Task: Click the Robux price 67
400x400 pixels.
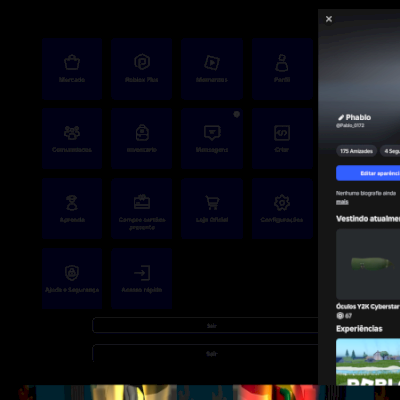Action: pyautogui.click(x=348, y=315)
